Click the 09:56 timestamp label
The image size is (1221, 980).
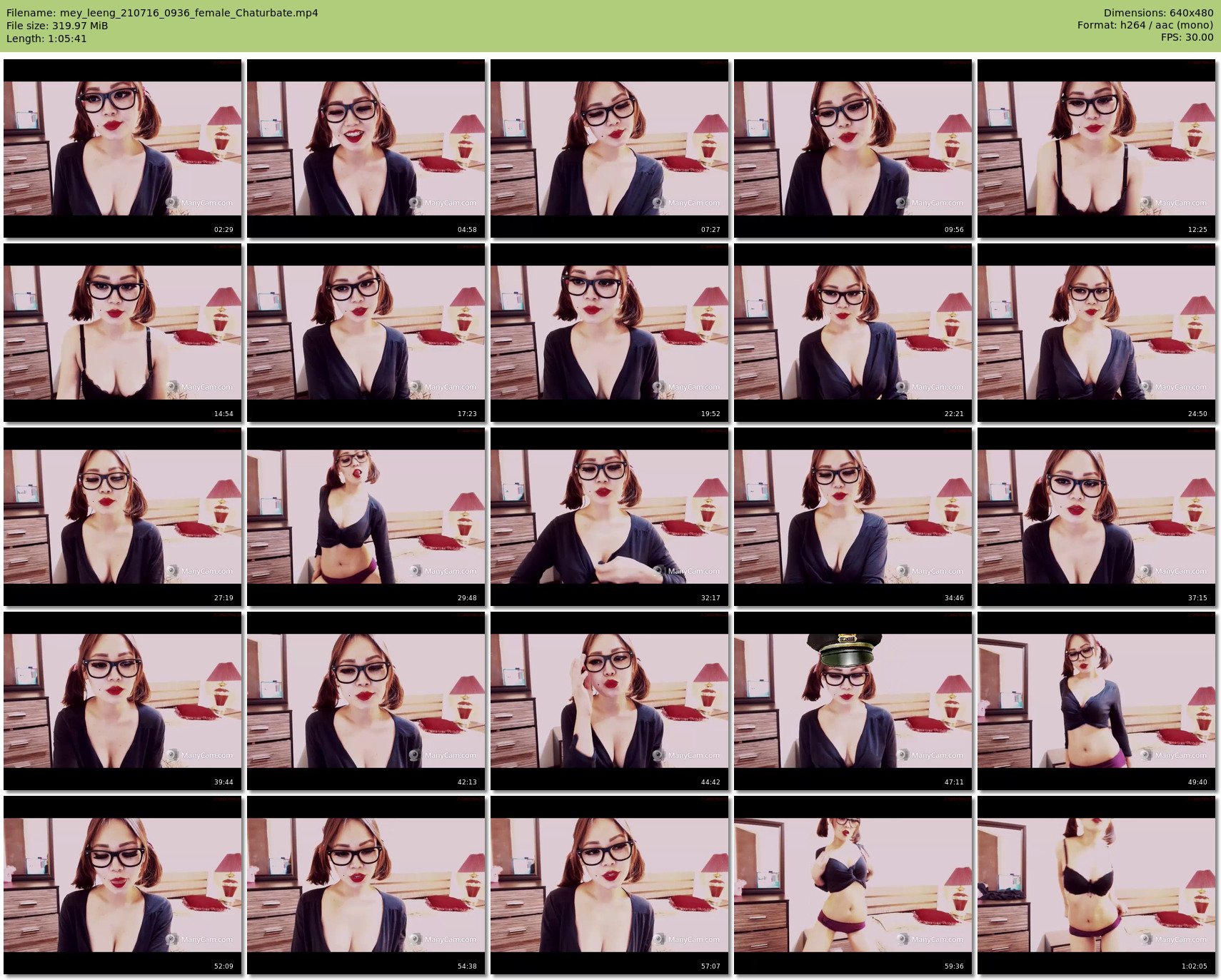[x=953, y=230]
